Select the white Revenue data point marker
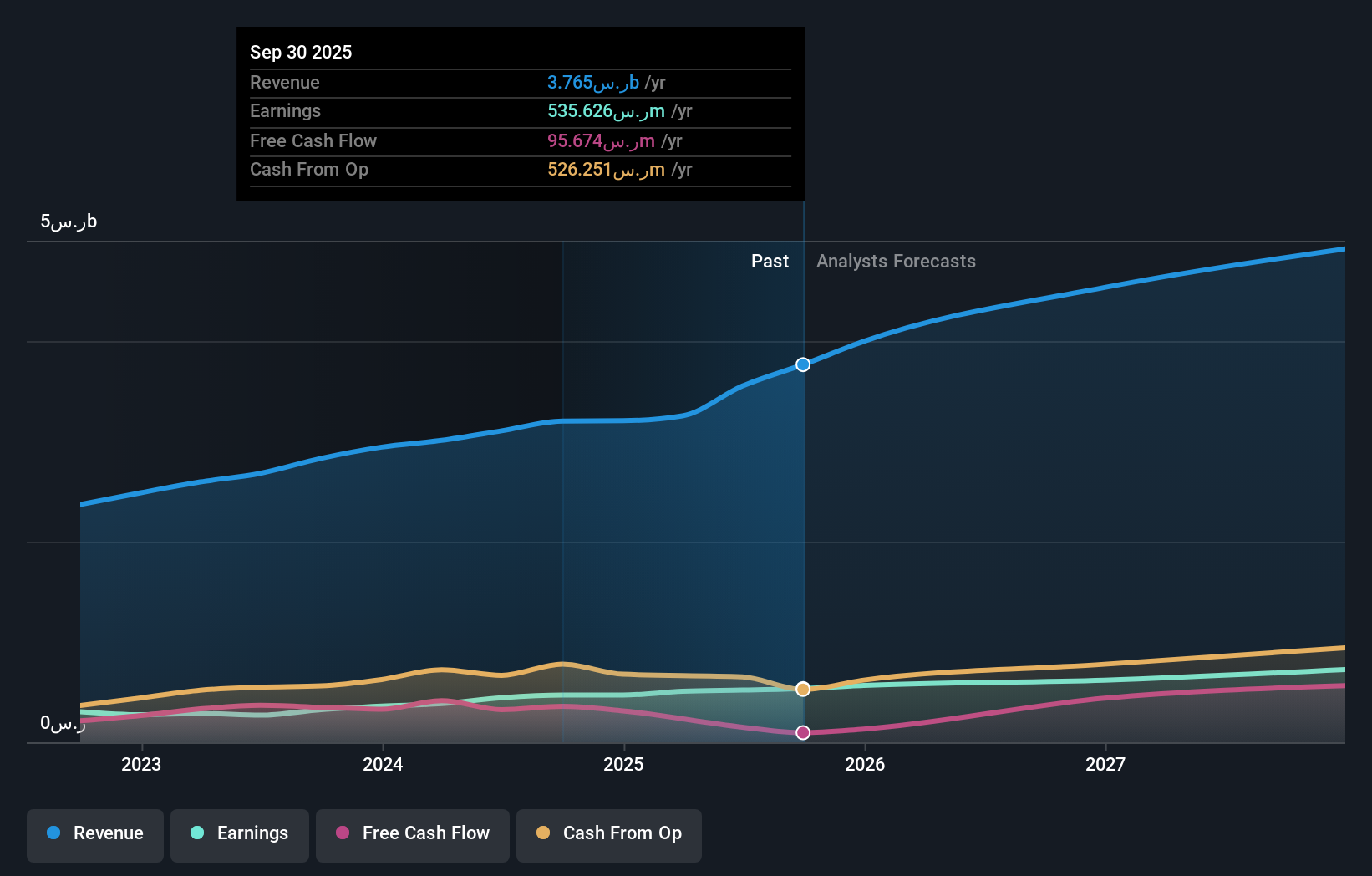 [802, 364]
